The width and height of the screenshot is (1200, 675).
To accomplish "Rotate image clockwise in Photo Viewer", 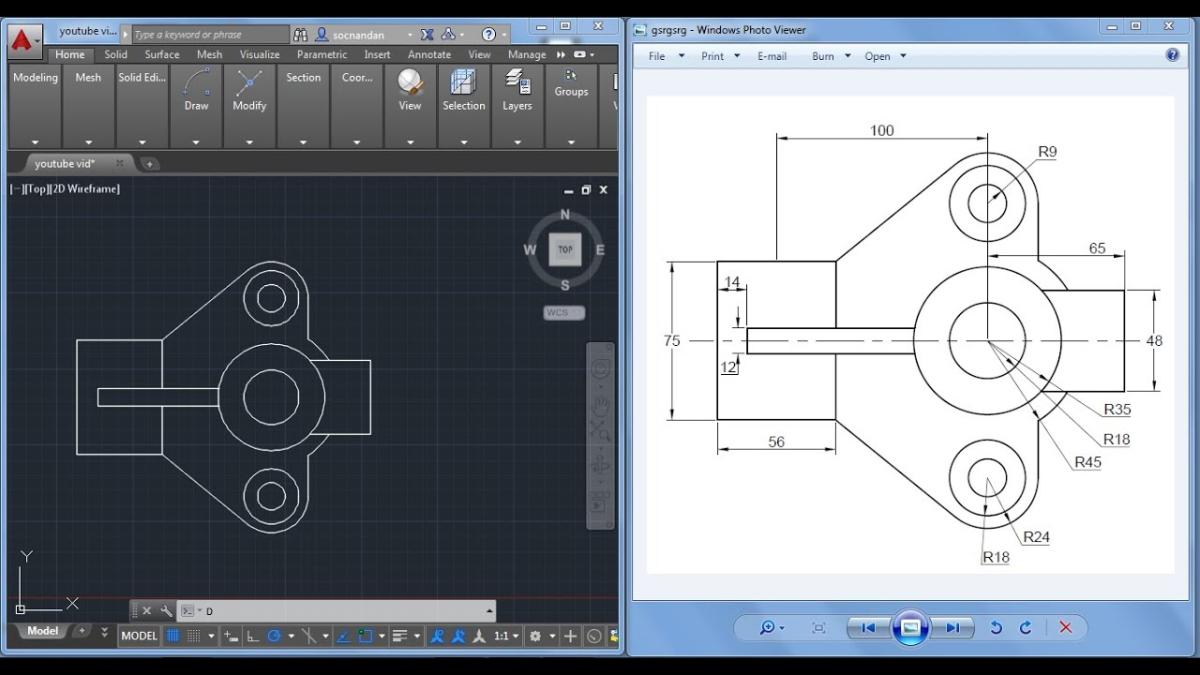I will pyautogui.click(x=1025, y=628).
